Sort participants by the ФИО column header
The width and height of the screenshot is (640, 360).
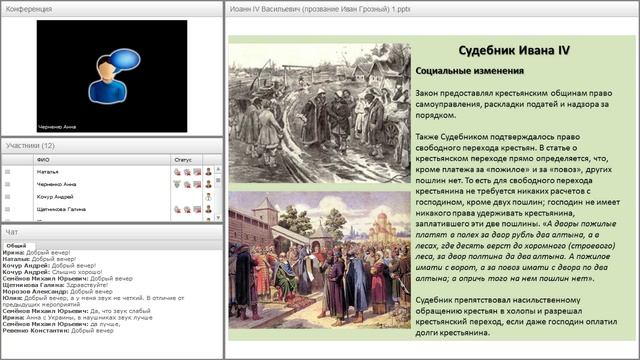point(102,160)
